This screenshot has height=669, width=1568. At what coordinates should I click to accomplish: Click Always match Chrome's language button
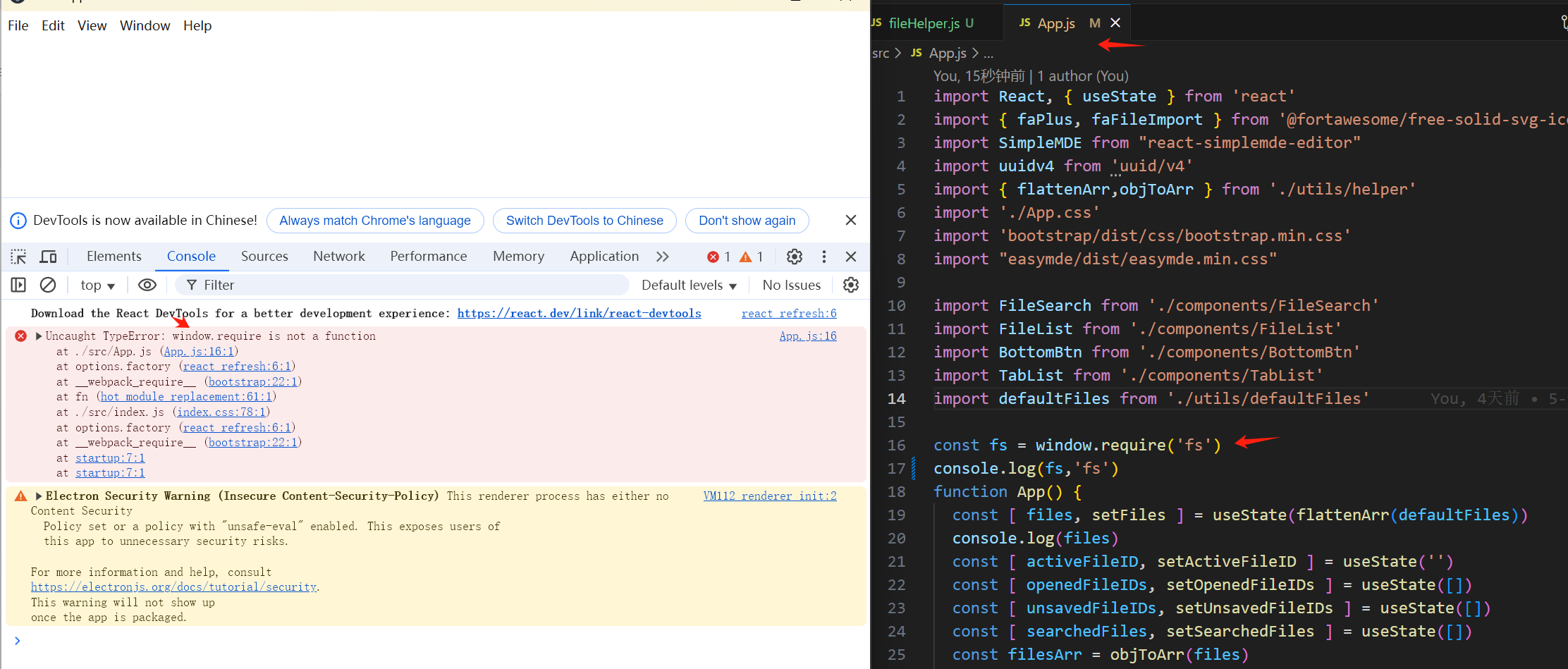[x=375, y=221]
